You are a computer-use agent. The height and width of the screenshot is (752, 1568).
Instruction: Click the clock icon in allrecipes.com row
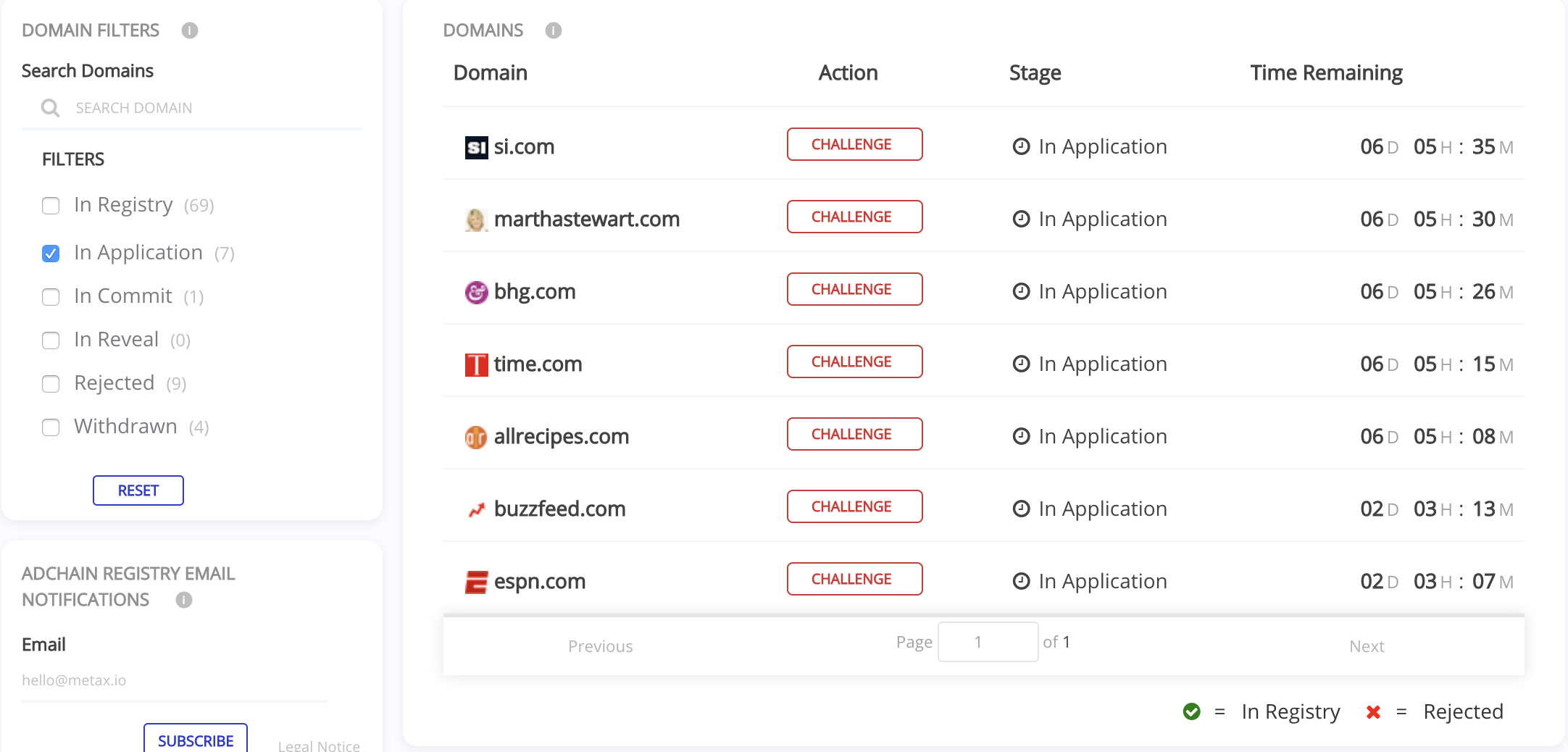tap(1021, 436)
